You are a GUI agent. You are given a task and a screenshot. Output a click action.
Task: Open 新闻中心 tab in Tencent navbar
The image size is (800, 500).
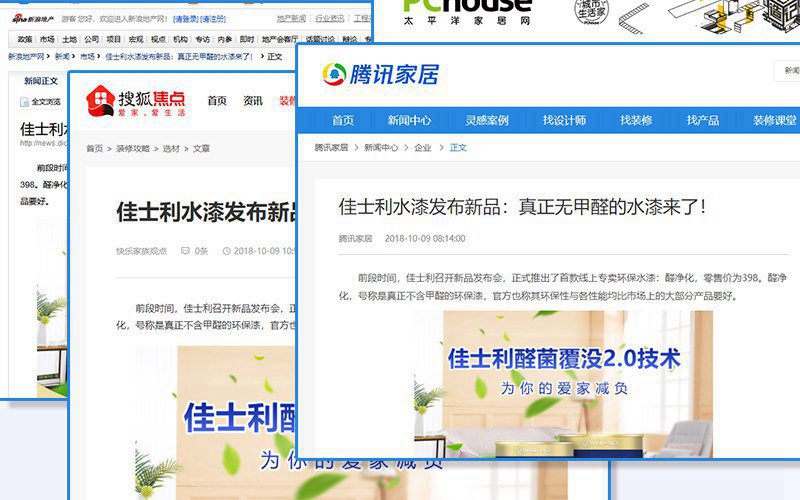pos(409,120)
